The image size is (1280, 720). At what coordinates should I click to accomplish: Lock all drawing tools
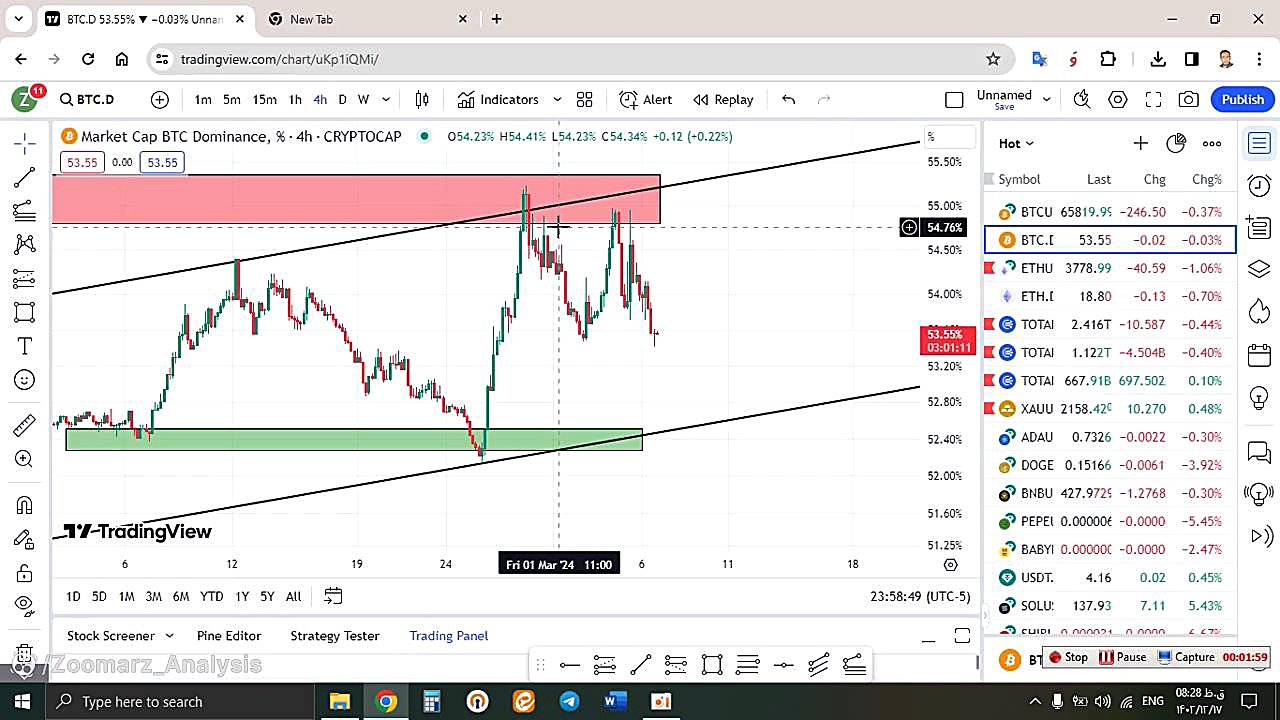(x=25, y=573)
